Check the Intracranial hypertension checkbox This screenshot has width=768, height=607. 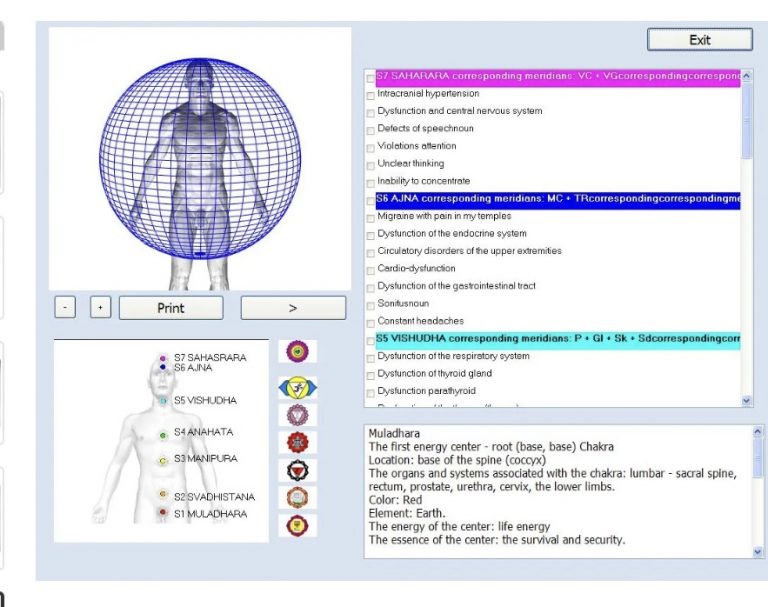coord(371,95)
